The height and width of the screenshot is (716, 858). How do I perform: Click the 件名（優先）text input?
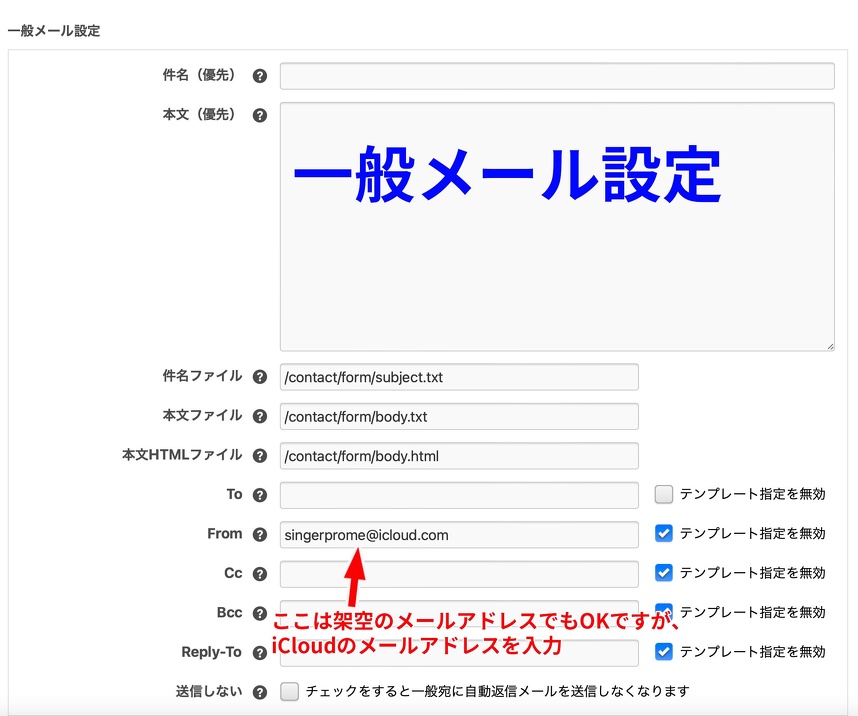point(556,76)
